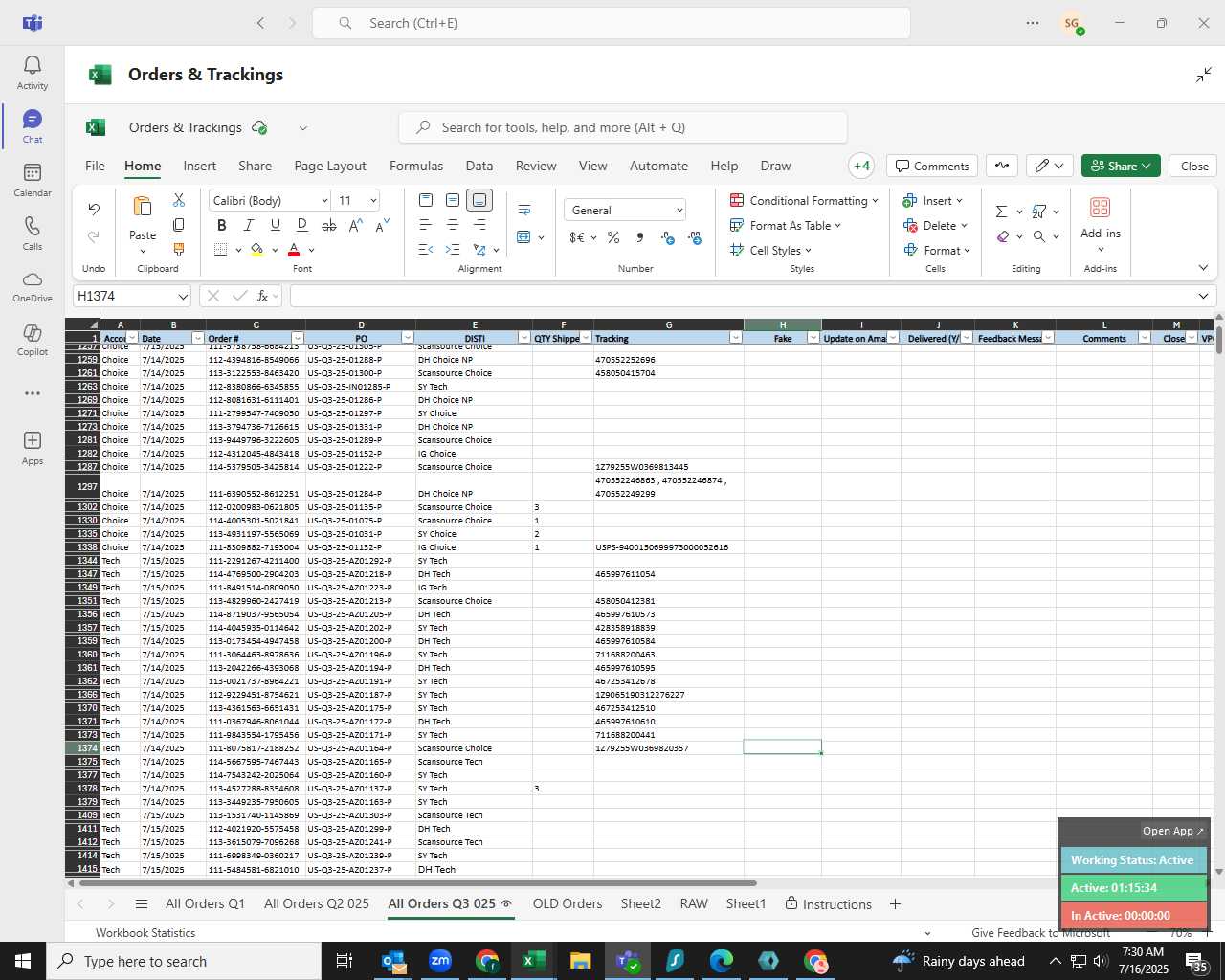Open the font size dropdown

point(373,200)
